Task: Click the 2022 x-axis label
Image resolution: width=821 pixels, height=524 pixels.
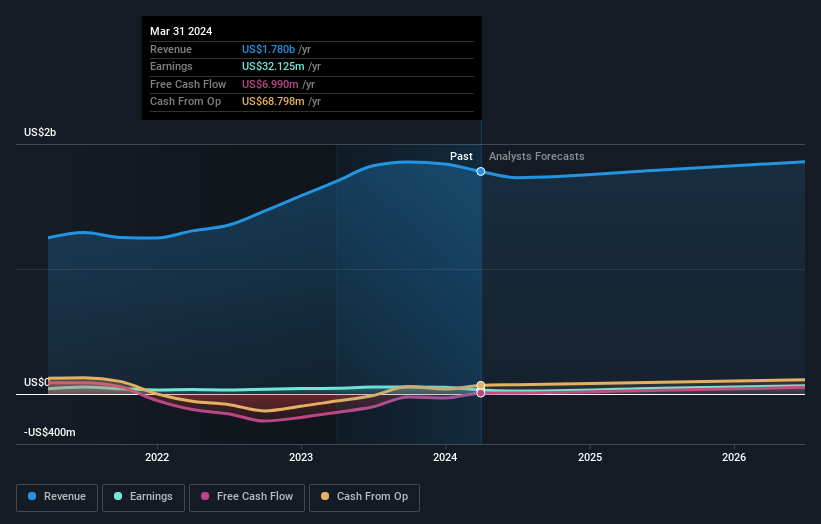Action: point(157,458)
